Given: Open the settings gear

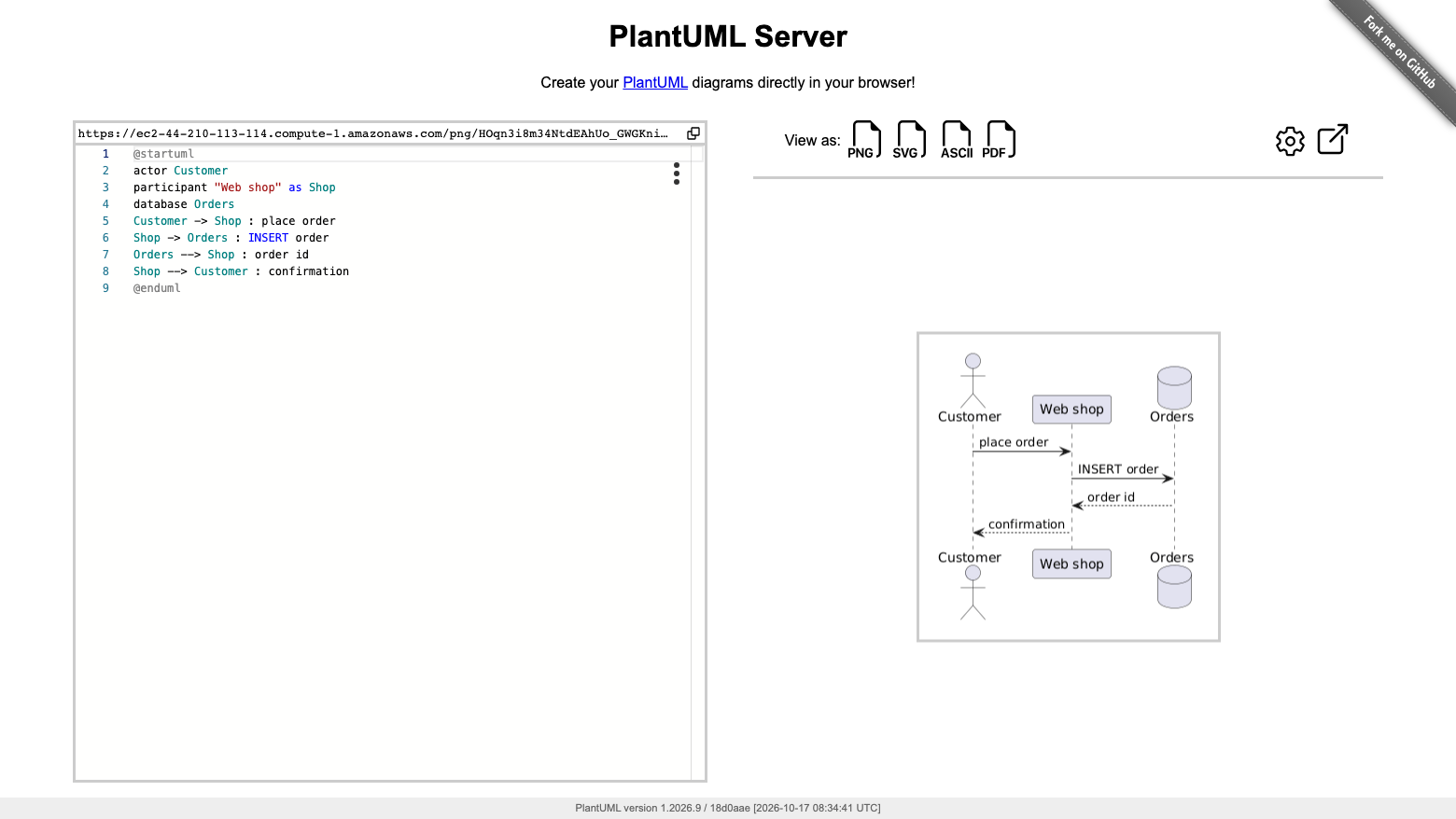Looking at the screenshot, I should click(x=1290, y=141).
